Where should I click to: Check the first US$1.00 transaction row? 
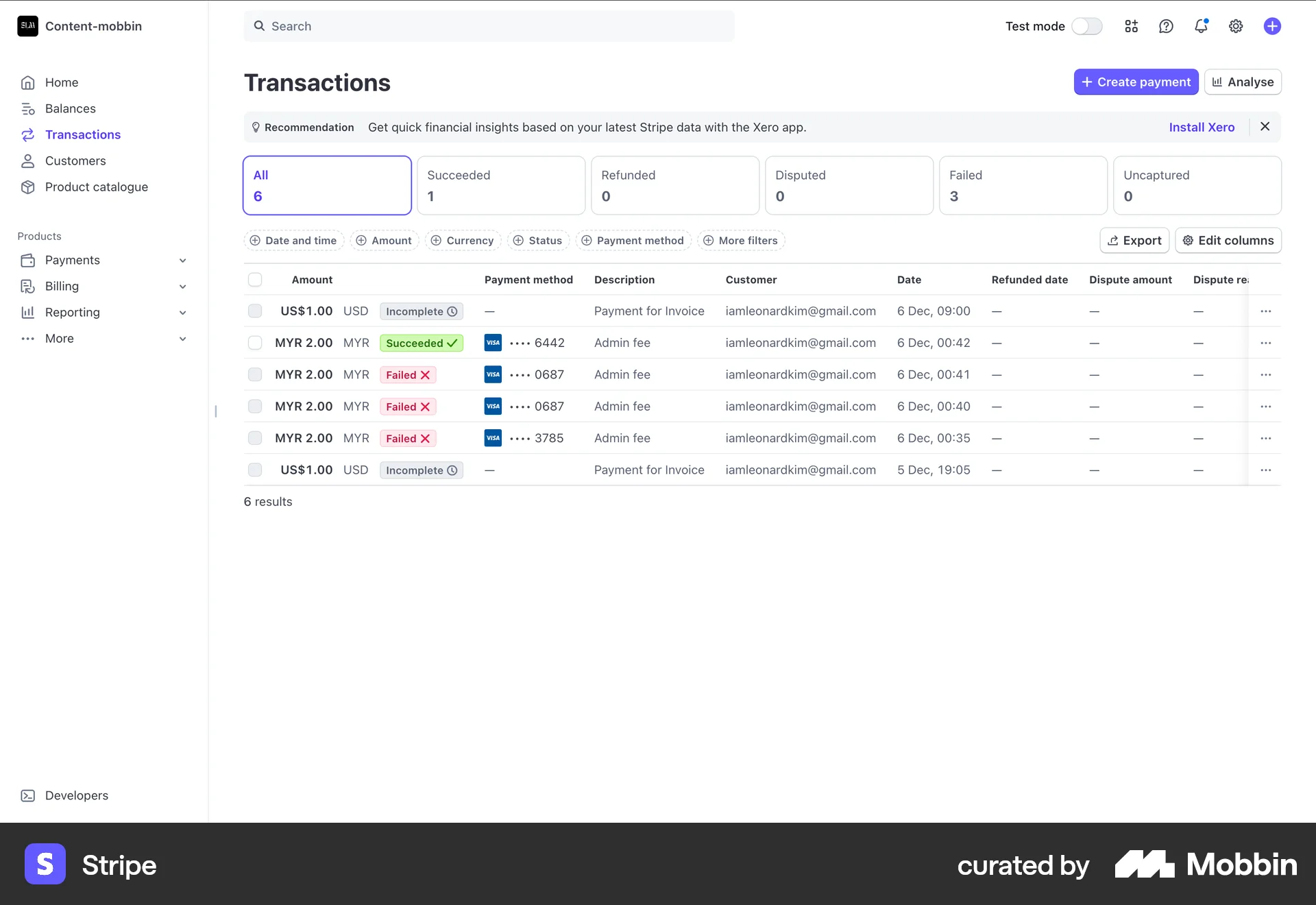pos(255,311)
